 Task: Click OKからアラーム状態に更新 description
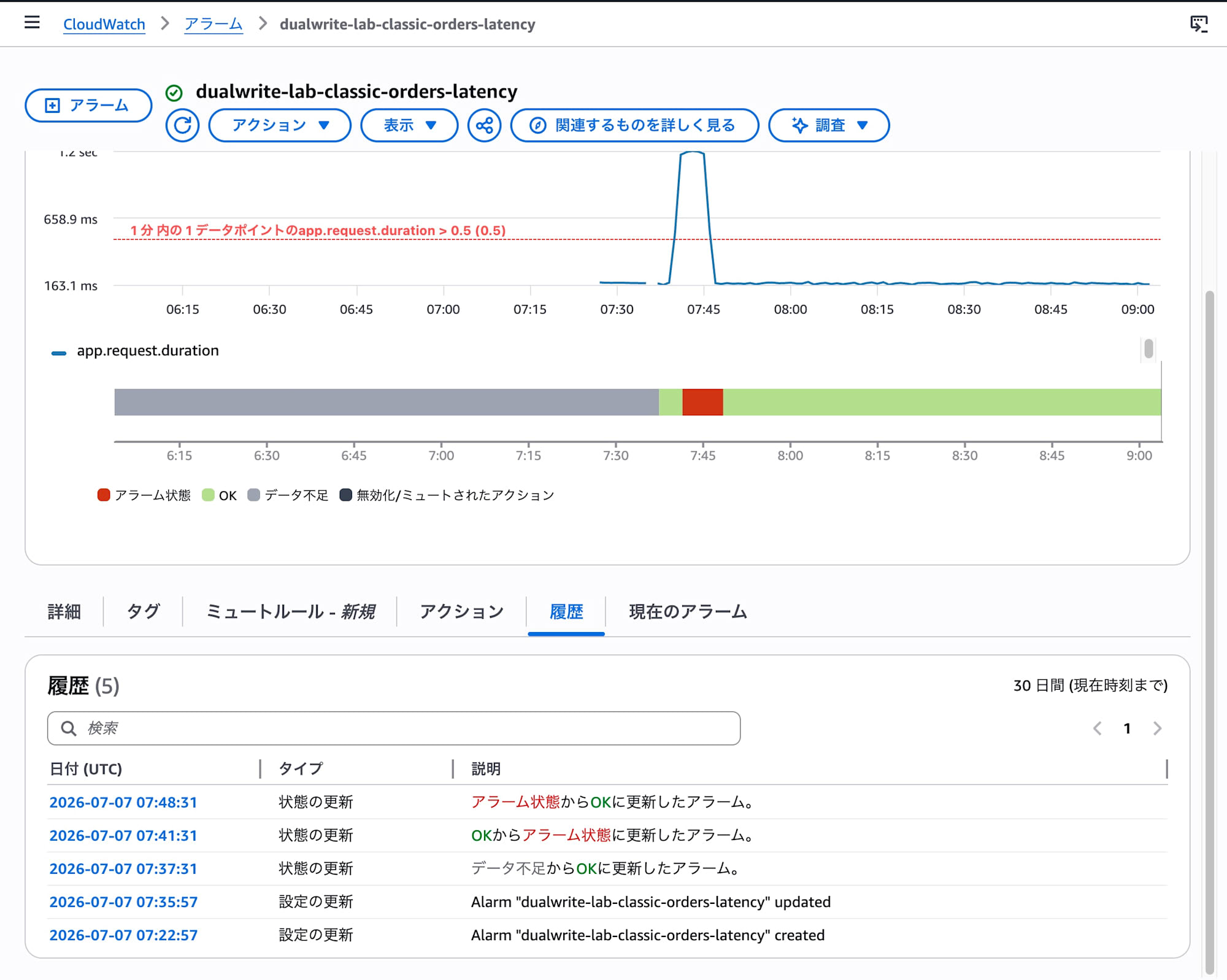[612, 835]
